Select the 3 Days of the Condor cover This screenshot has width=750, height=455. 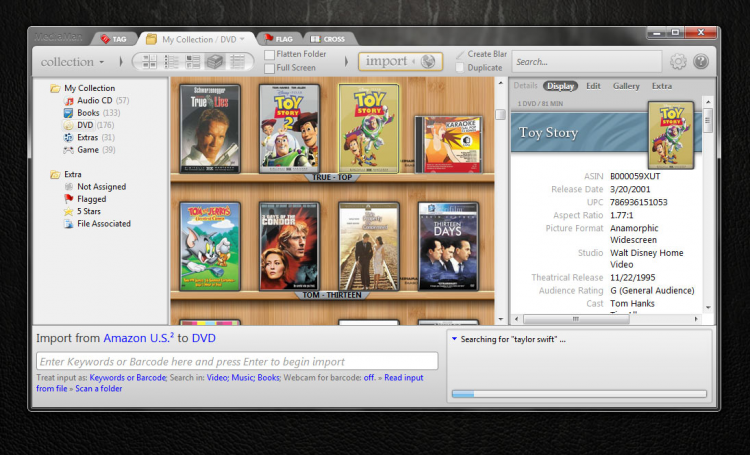pos(289,246)
